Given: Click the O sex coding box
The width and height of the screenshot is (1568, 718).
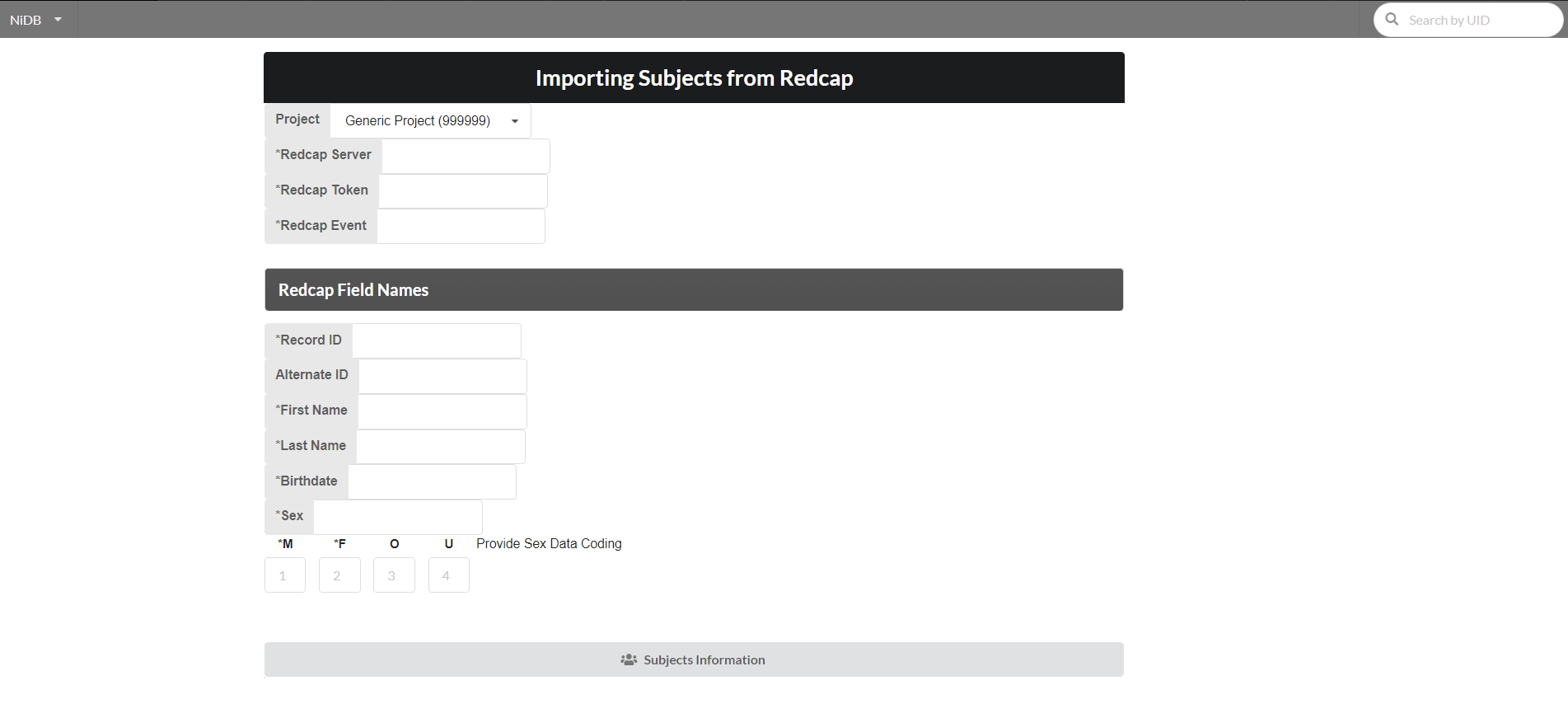Looking at the screenshot, I should (394, 575).
